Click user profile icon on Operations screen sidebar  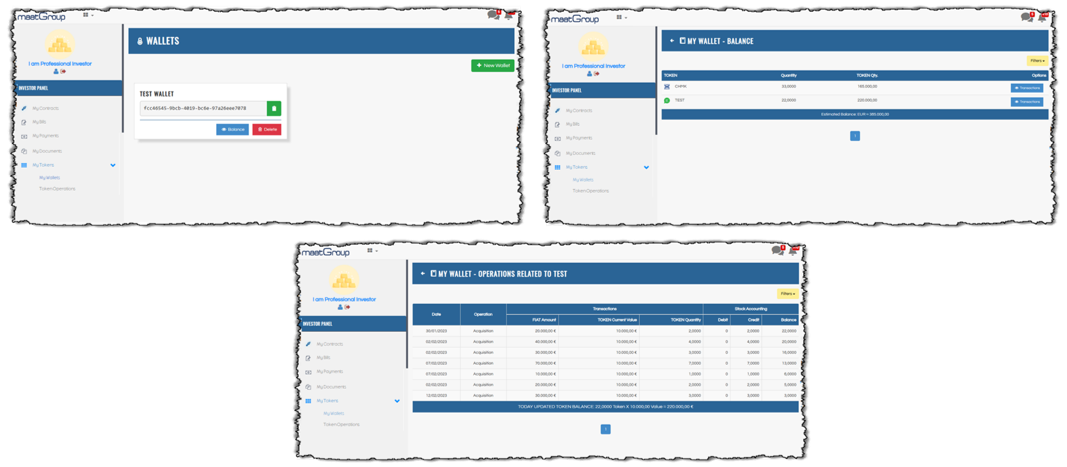tap(339, 307)
